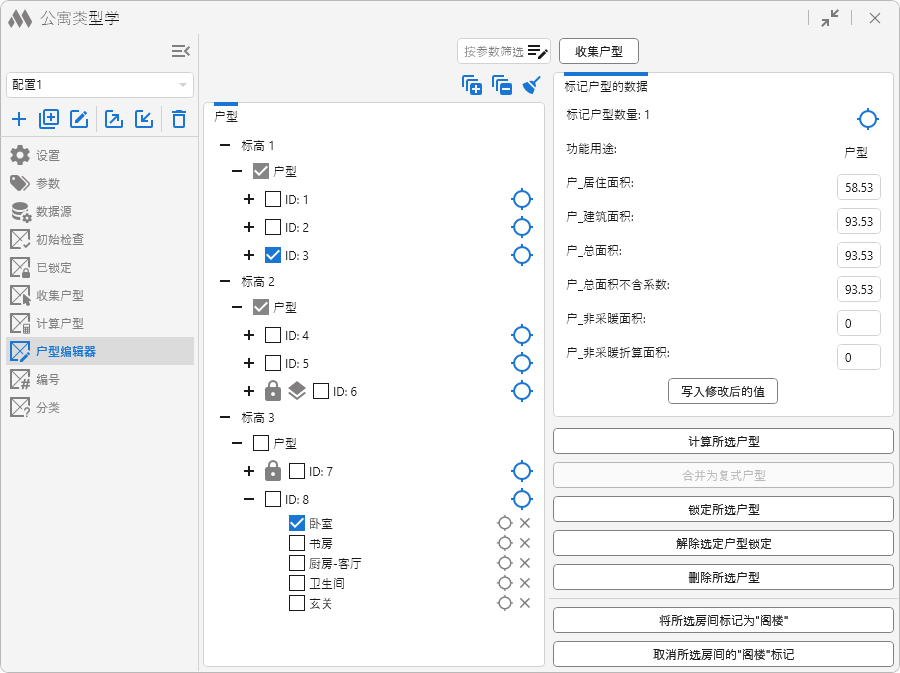Open the 配置1 configuration dropdown
The width and height of the screenshot is (900, 673).
tap(100, 85)
